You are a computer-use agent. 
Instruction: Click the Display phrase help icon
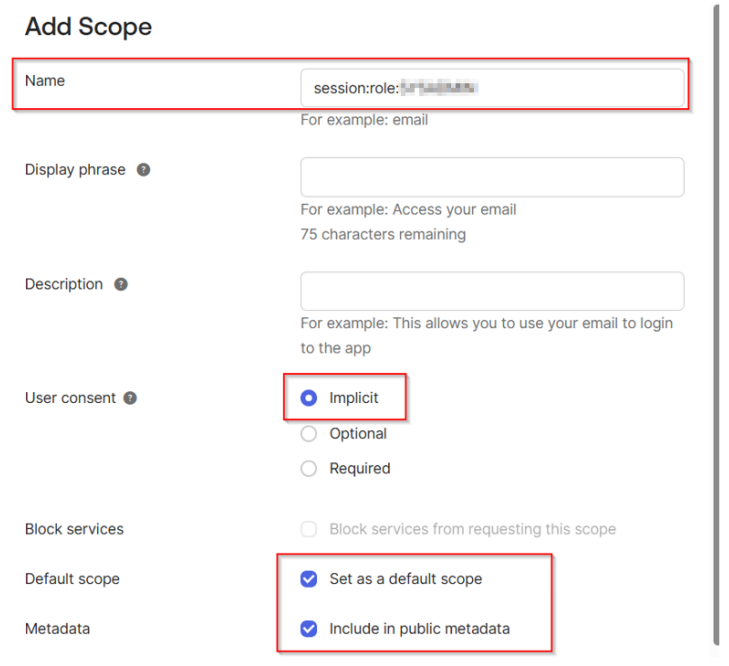click(143, 170)
